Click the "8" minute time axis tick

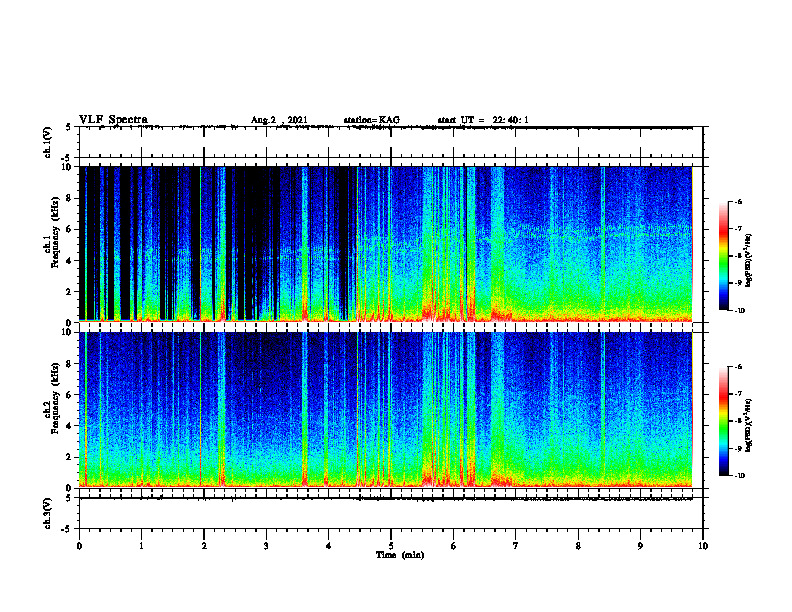coord(578,546)
